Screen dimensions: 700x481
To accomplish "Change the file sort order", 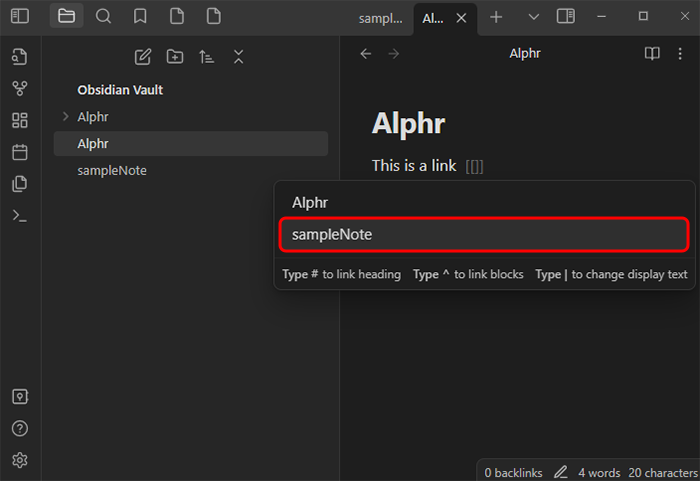I will pyautogui.click(x=207, y=57).
